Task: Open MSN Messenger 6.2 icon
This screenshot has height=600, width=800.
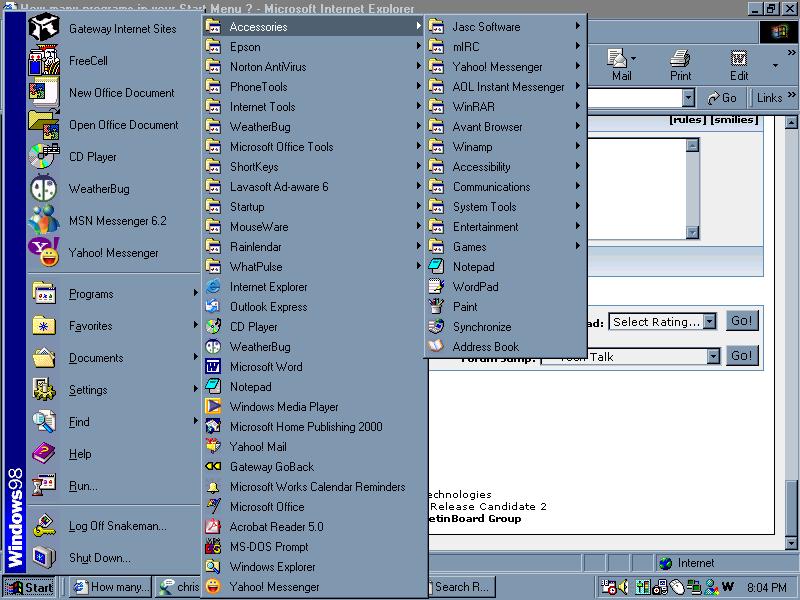Action: (x=44, y=220)
